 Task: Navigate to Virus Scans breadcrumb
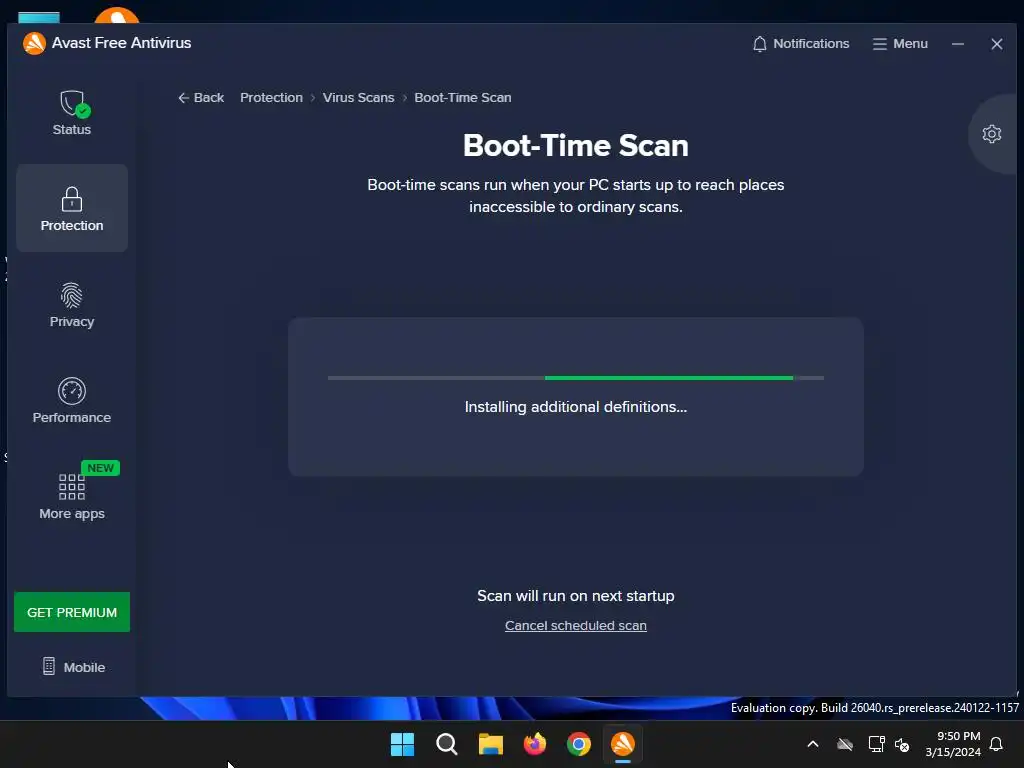click(358, 97)
